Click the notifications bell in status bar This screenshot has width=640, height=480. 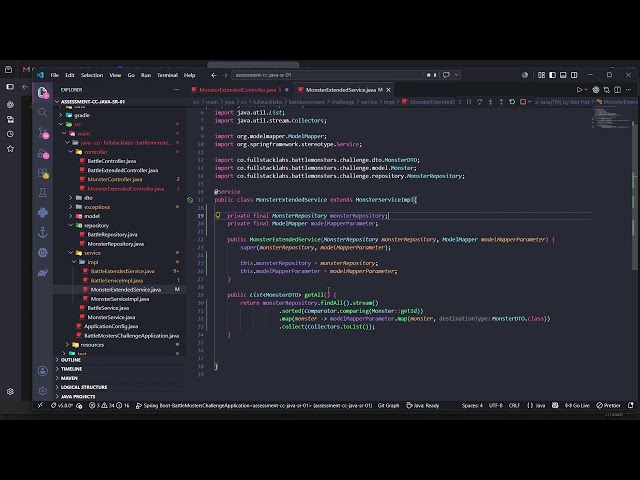point(631,405)
